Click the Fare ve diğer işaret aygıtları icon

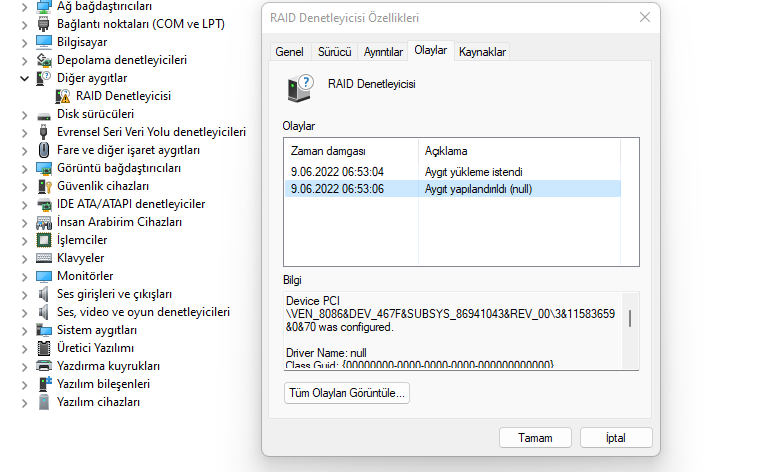pyautogui.click(x=44, y=150)
